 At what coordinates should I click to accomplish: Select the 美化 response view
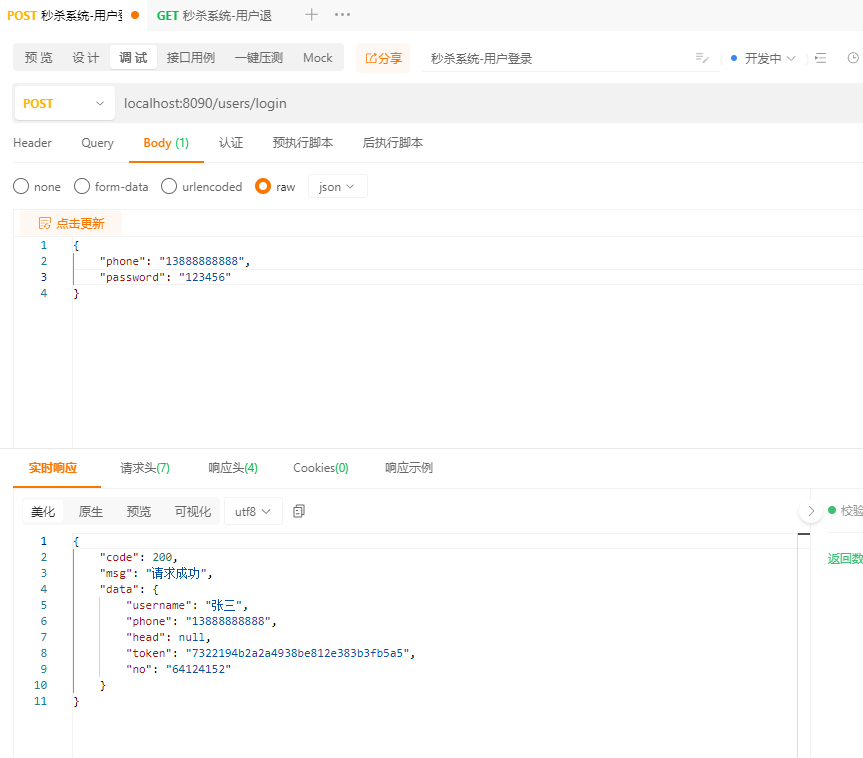pyautogui.click(x=43, y=511)
